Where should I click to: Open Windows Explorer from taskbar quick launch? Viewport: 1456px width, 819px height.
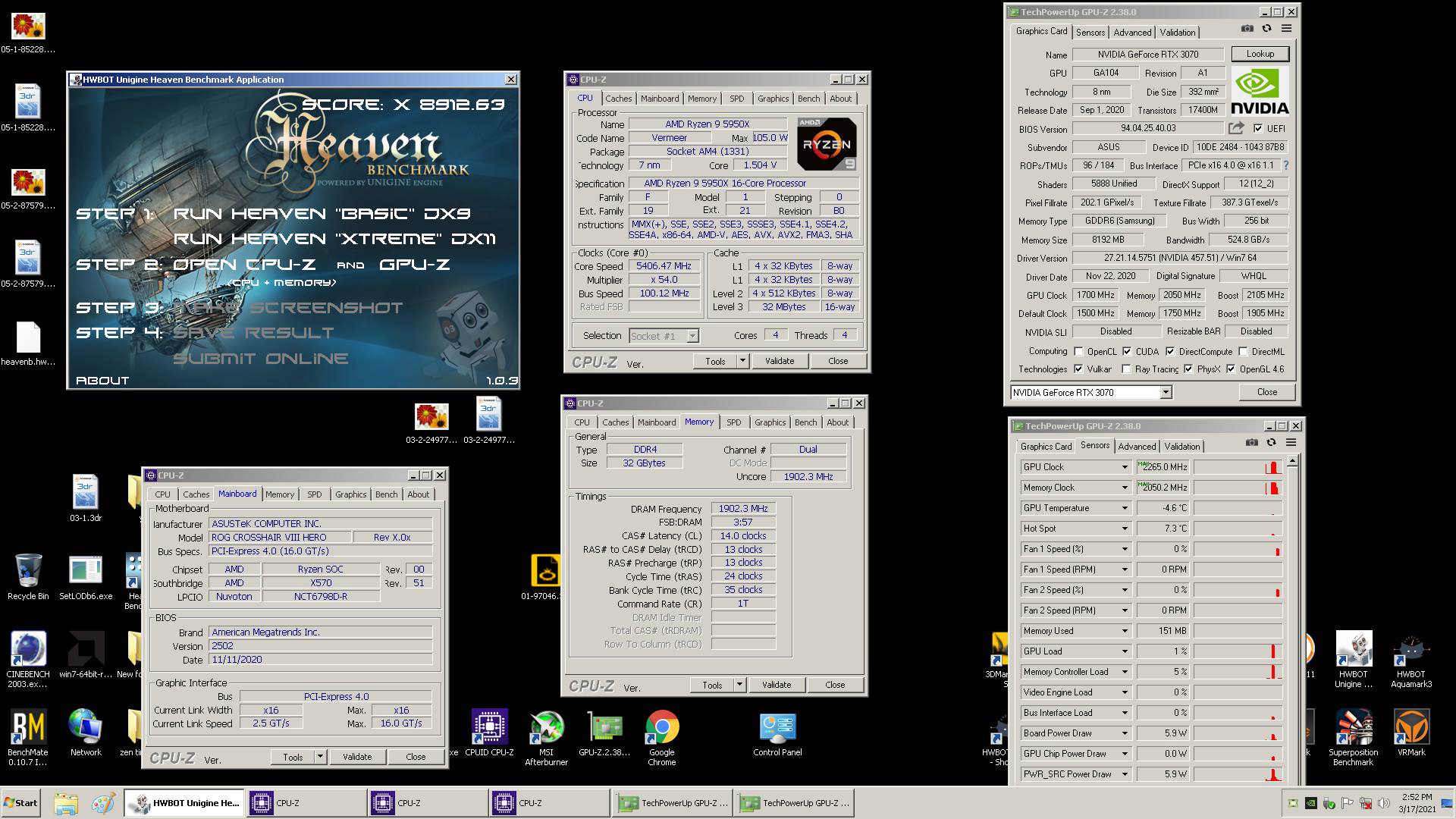click(x=66, y=803)
